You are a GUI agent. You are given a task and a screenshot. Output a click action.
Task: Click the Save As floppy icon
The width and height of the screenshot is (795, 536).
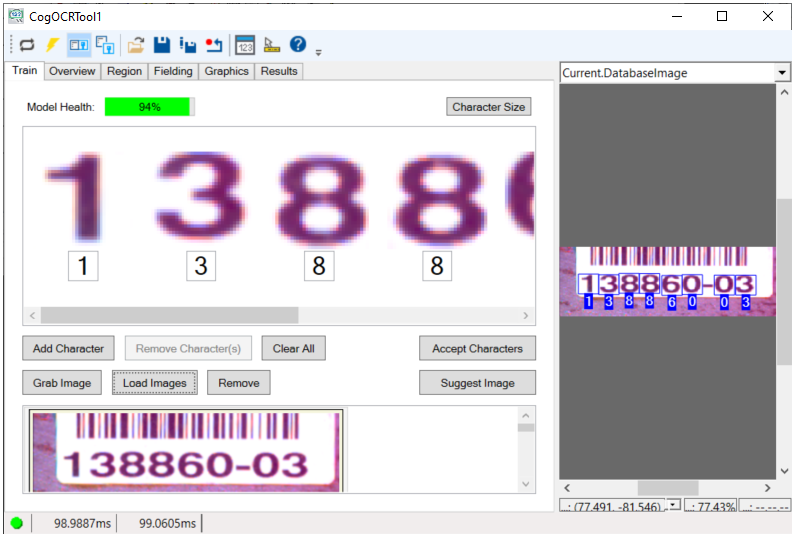point(188,45)
